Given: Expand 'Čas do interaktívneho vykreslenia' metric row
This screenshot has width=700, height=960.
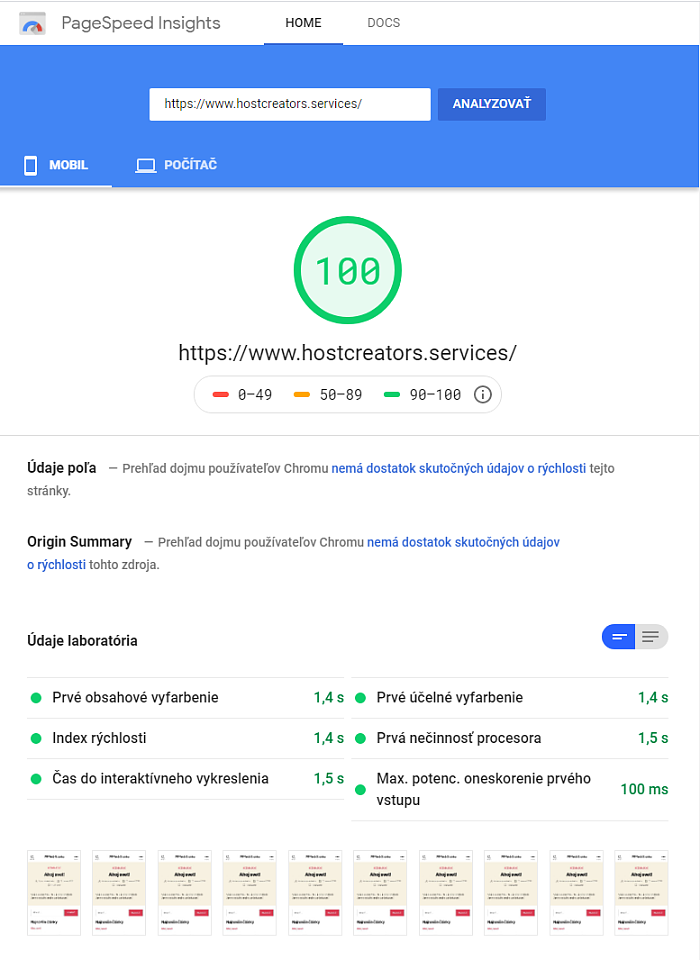Looking at the screenshot, I should 186,778.
